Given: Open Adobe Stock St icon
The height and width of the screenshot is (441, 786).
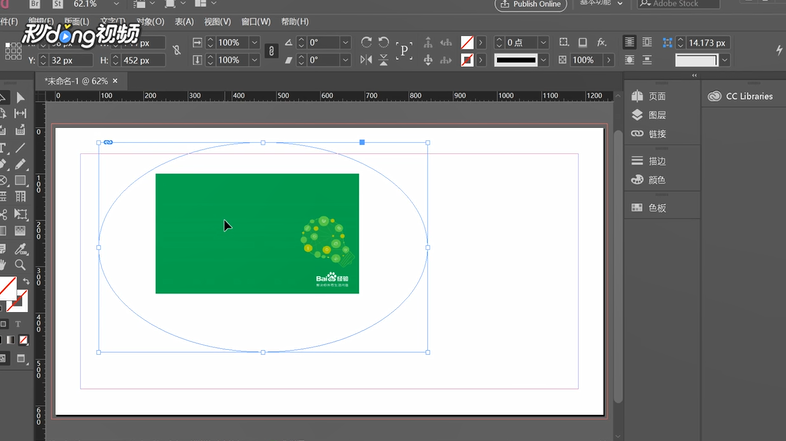Looking at the screenshot, I should 58,4.
